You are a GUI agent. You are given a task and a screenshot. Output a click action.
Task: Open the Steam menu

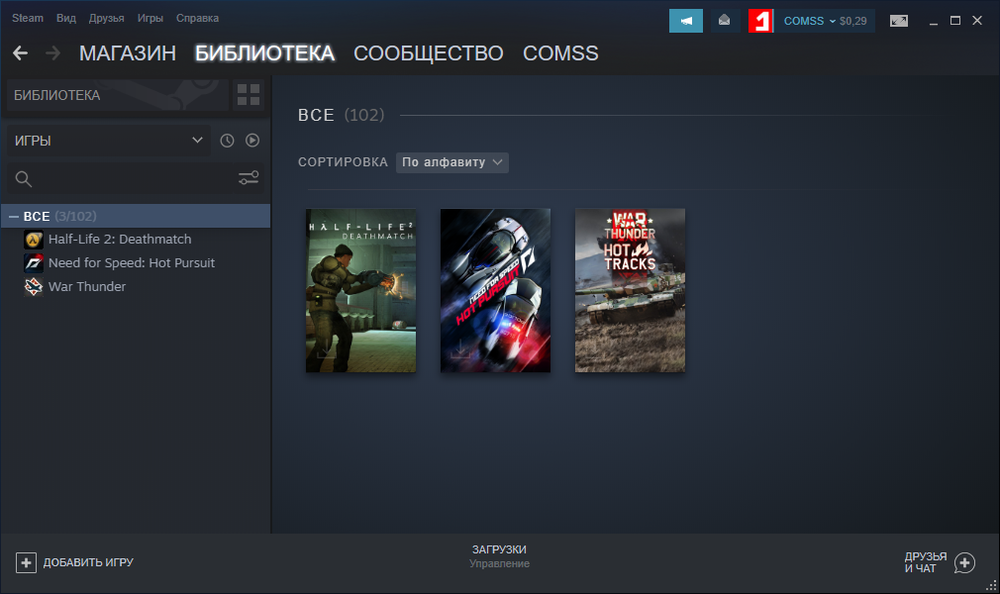[27, 18]
